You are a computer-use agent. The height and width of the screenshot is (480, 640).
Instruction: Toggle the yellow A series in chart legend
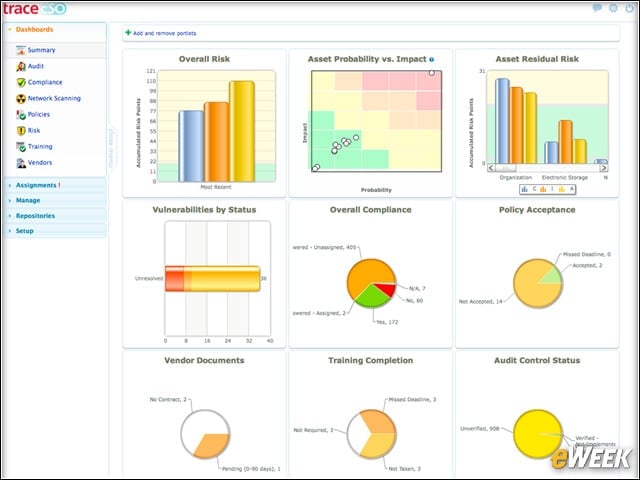pos(566,189)
